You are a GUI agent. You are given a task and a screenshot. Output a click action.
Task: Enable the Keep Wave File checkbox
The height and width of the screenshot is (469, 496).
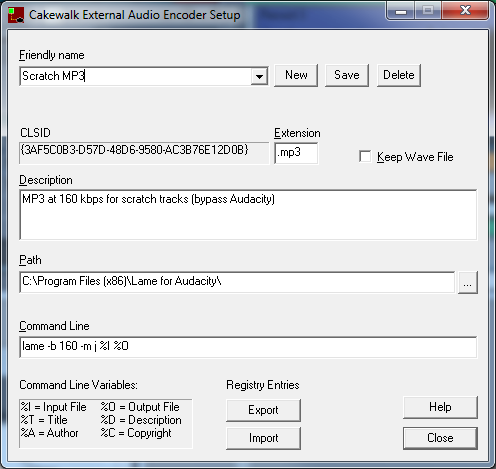(365, 156)
